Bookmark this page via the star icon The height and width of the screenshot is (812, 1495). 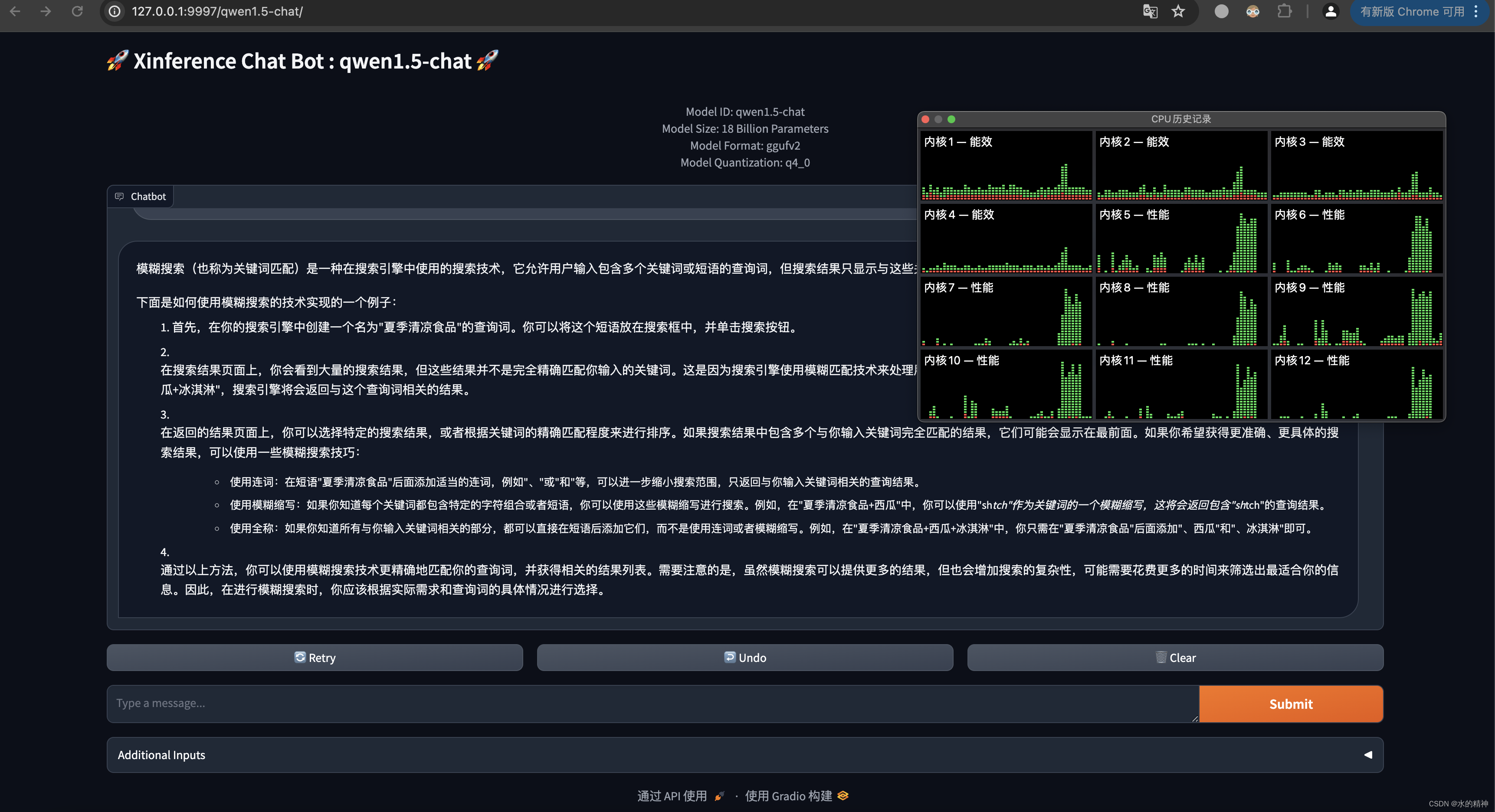(1179, 12)
